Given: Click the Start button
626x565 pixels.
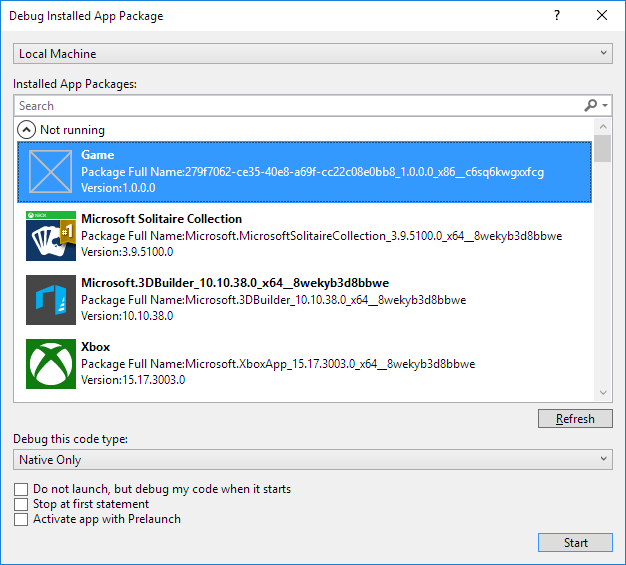Looking at the screenshot, I should pyautogui.click(x=575, y=543).
